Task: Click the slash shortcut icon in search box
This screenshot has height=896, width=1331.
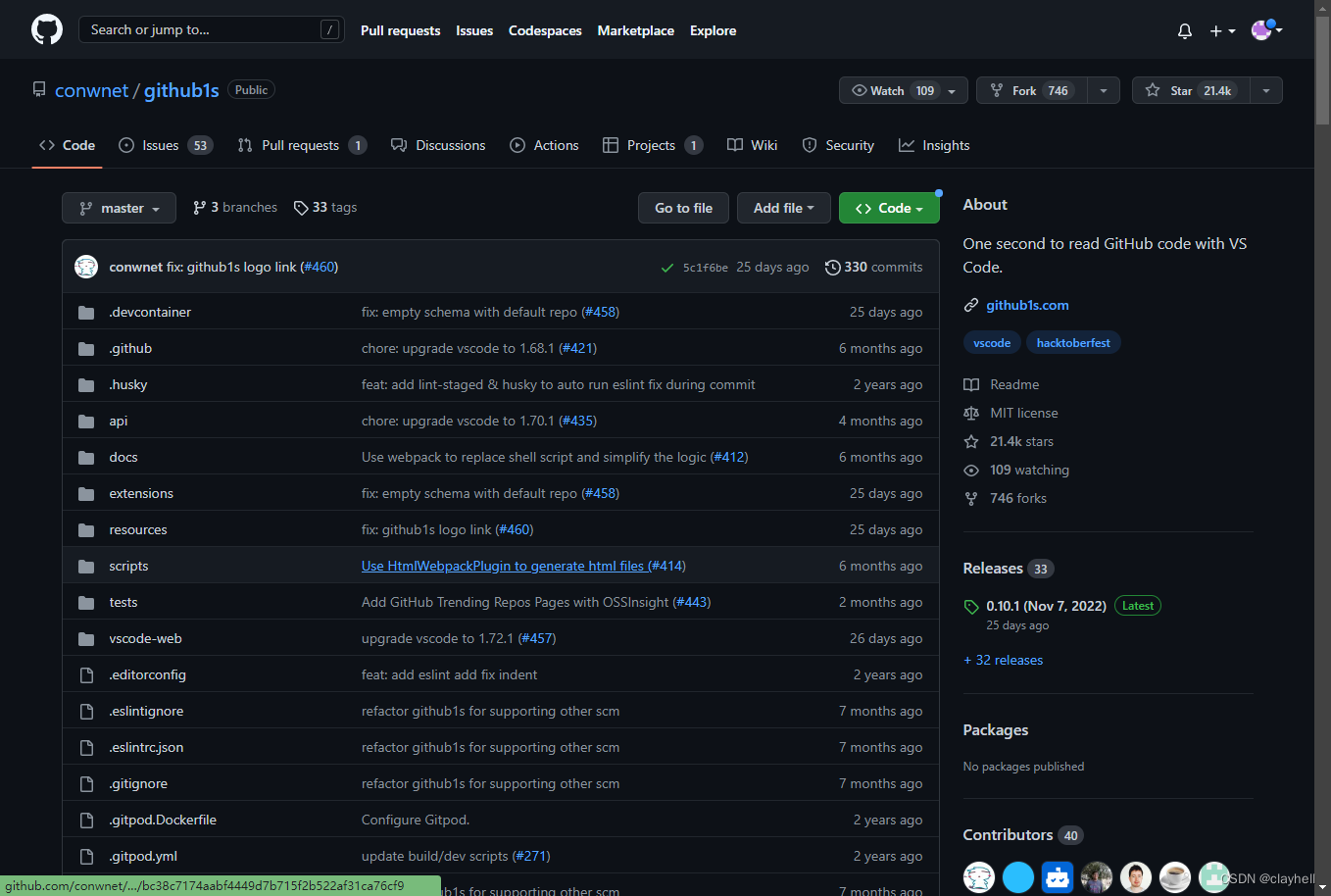Action: (x=329, y=30)
